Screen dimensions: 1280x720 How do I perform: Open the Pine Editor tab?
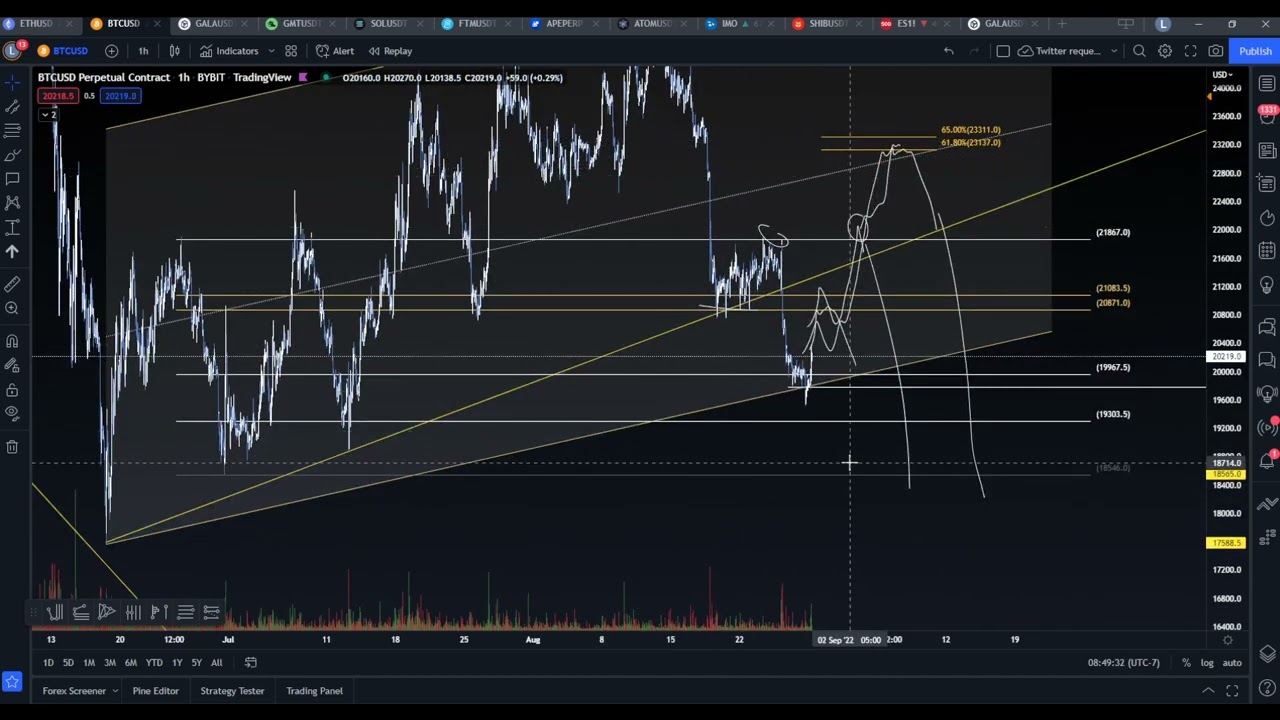pos(155,691)
